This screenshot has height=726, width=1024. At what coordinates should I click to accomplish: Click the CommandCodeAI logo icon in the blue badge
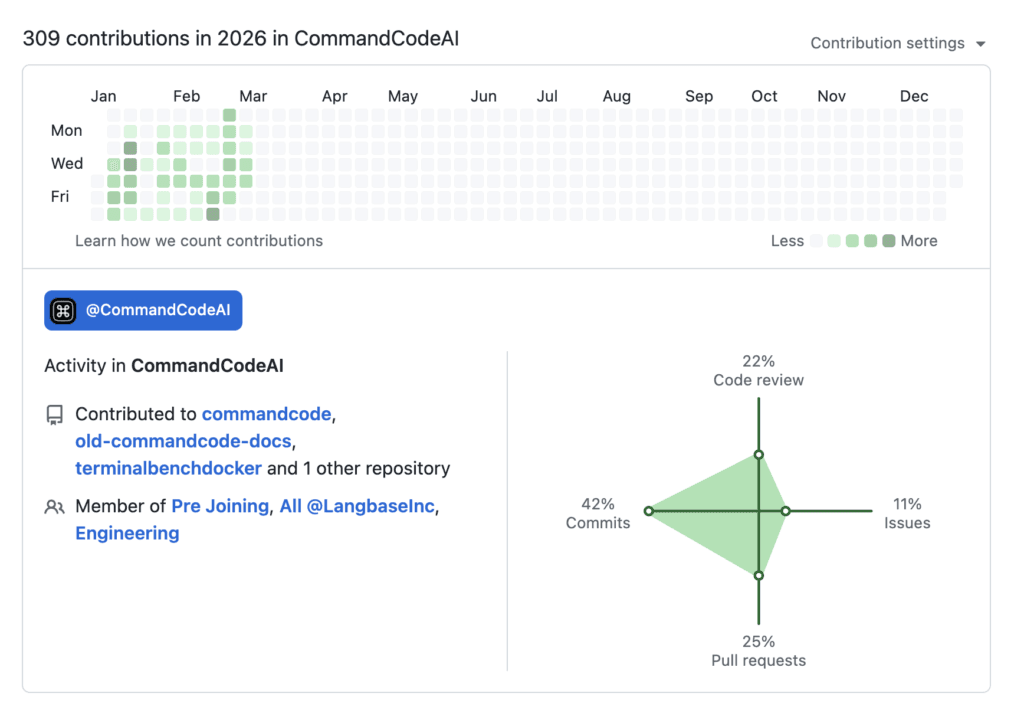(63, 311)
